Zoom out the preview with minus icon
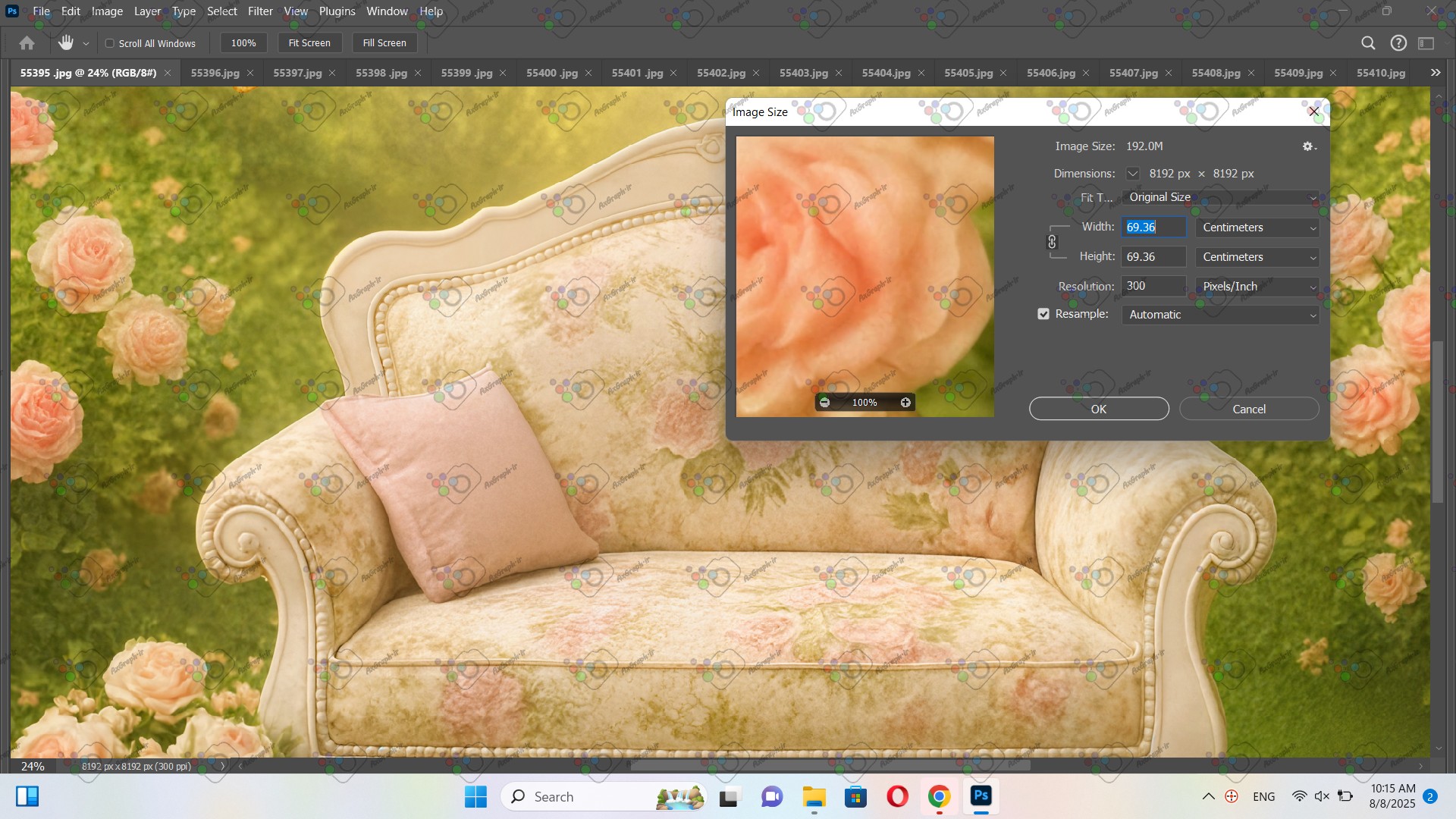1456x819 pixels. click(824, 403)
